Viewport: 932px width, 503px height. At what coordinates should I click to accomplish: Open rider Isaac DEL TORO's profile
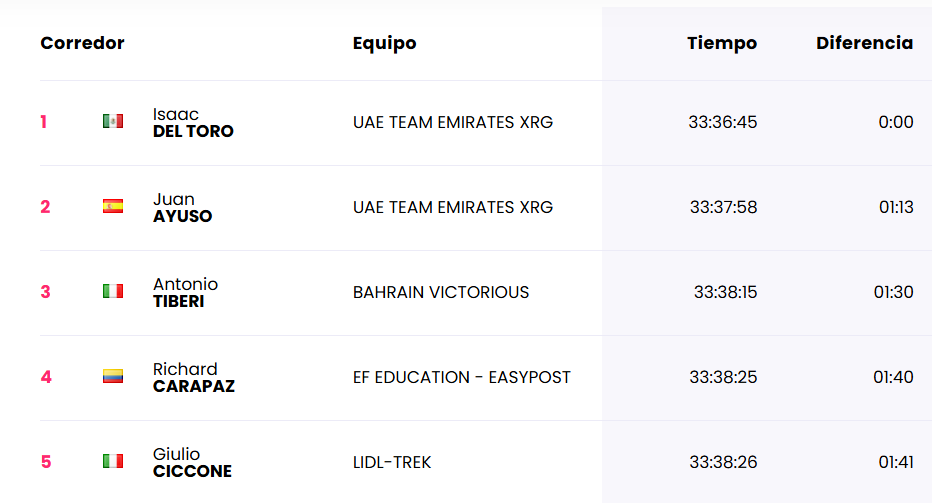point(193,122)
